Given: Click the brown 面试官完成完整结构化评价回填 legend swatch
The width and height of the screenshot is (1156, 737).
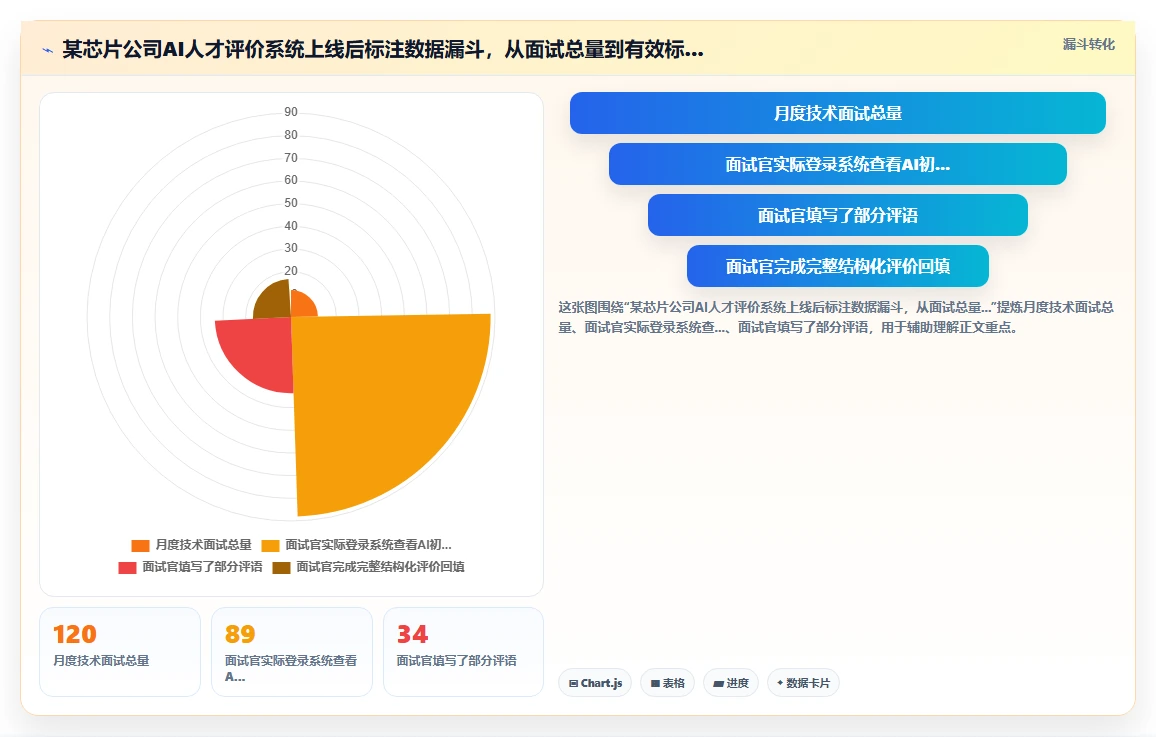Looking at the screenshot, I should tap(281, 568).
